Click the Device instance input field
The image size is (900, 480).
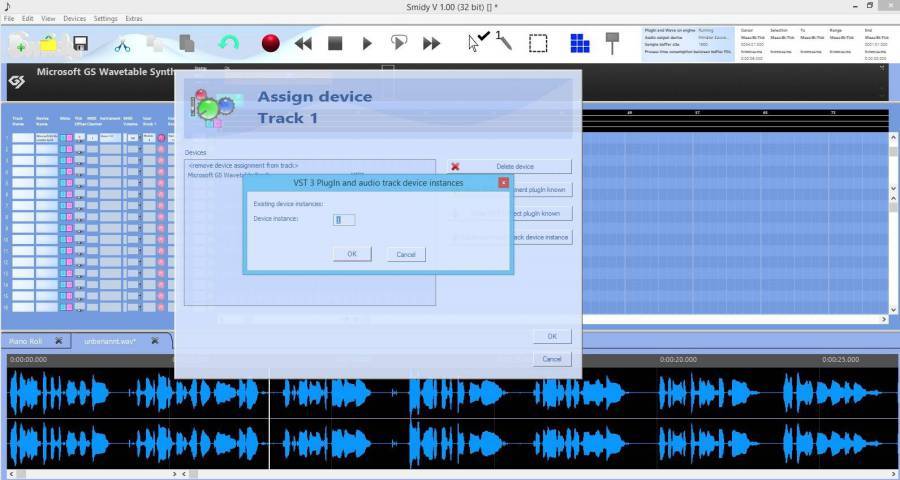344,219
